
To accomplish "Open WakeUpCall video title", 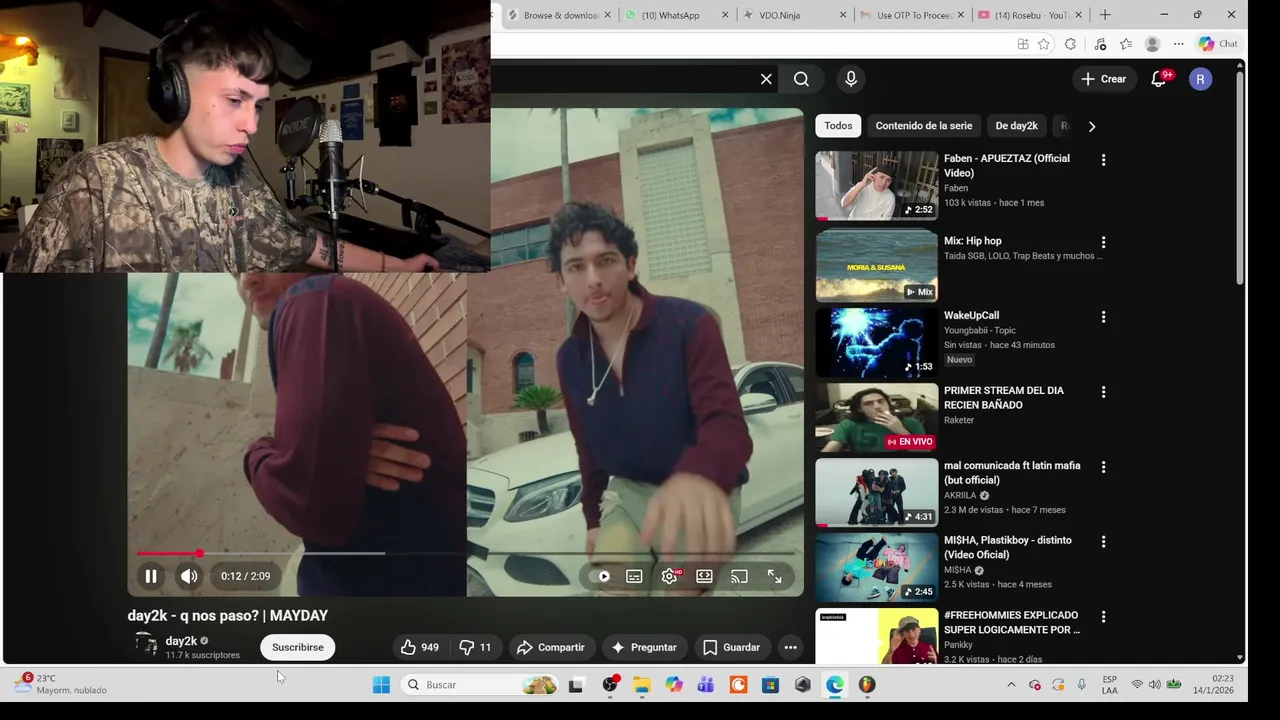I will coord(971,316).
